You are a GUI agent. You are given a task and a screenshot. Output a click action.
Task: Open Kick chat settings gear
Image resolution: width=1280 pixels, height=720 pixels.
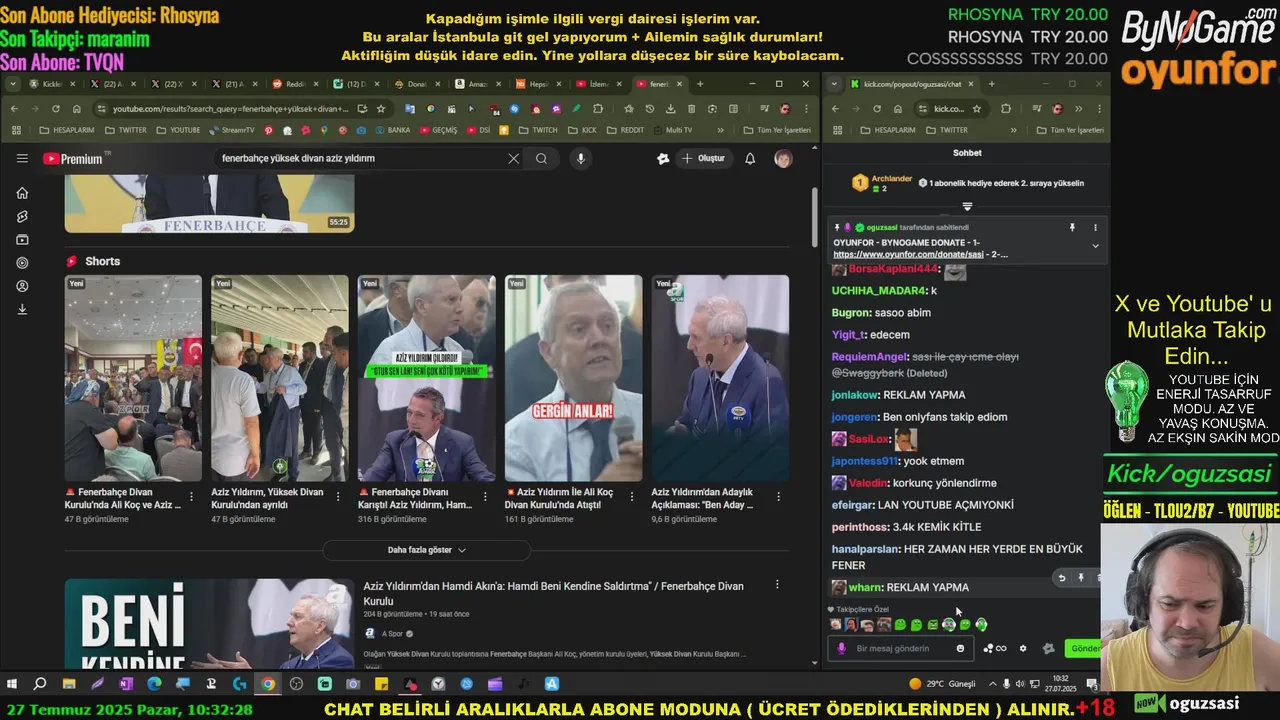tap(1023, 648)
